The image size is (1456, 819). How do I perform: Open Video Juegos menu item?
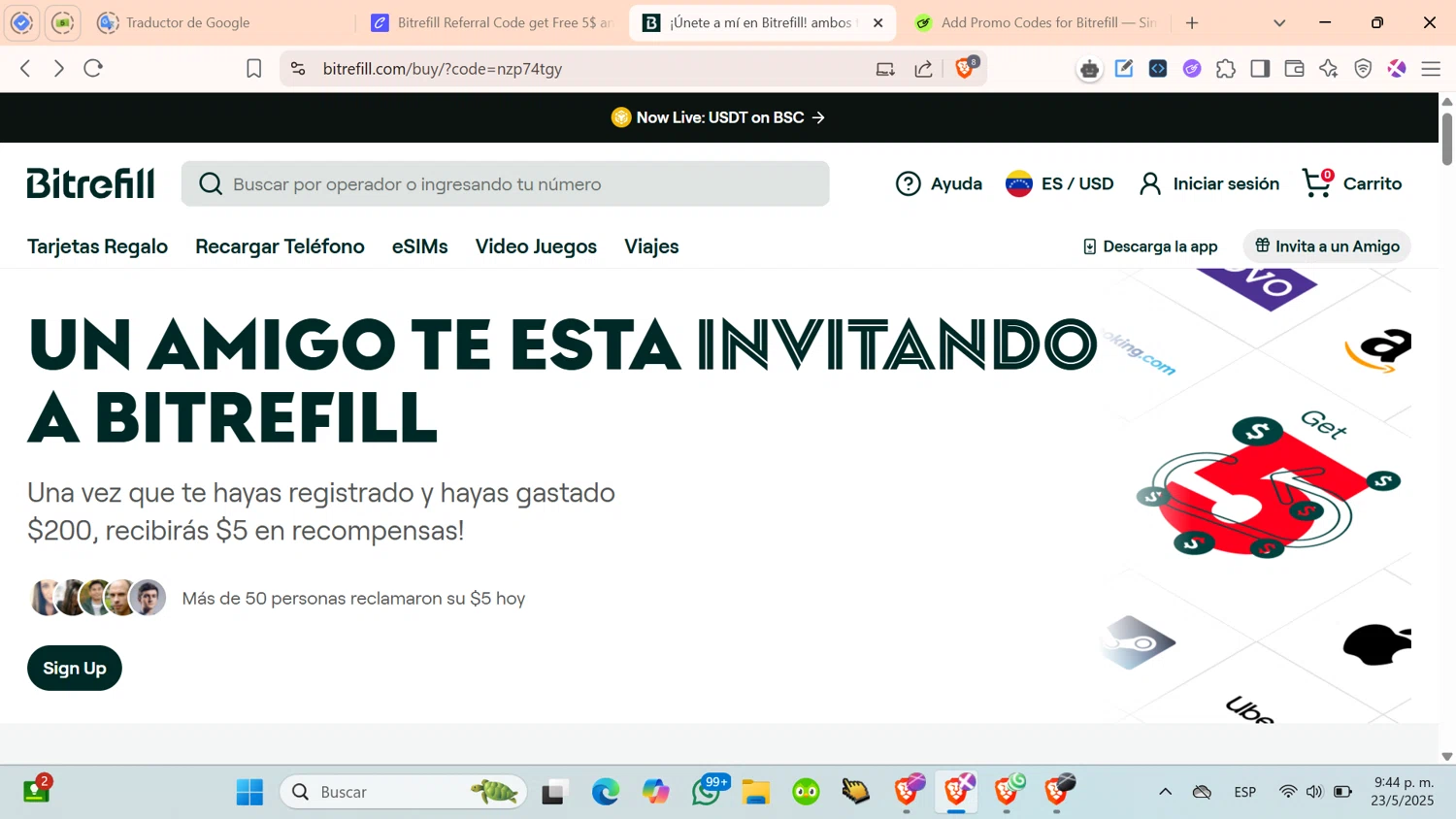(536, 246)
